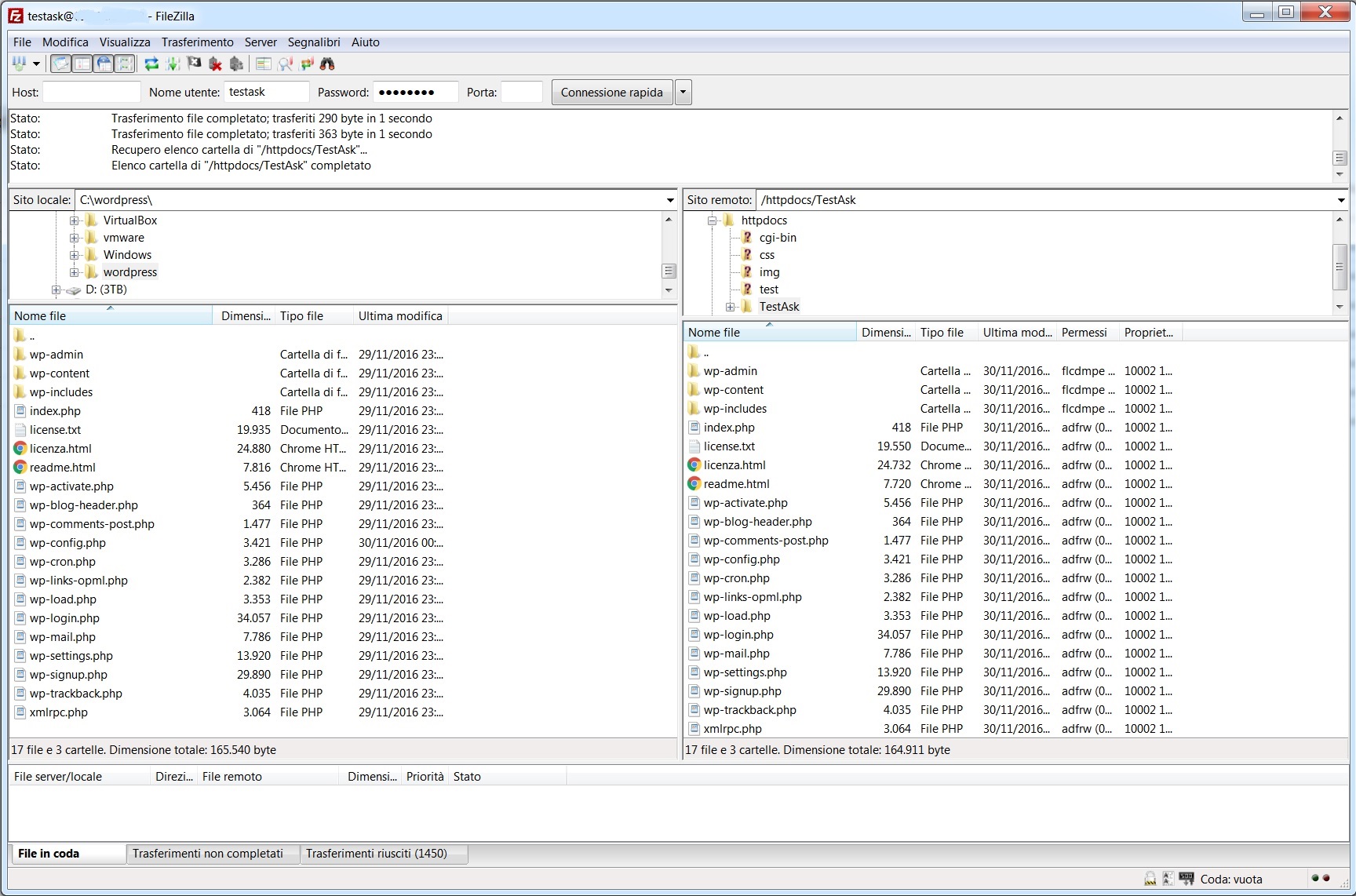Viewport: 1356px width, 896px height.
Task: Click the transfer type status bar icon
Action: click(1168, 879)
